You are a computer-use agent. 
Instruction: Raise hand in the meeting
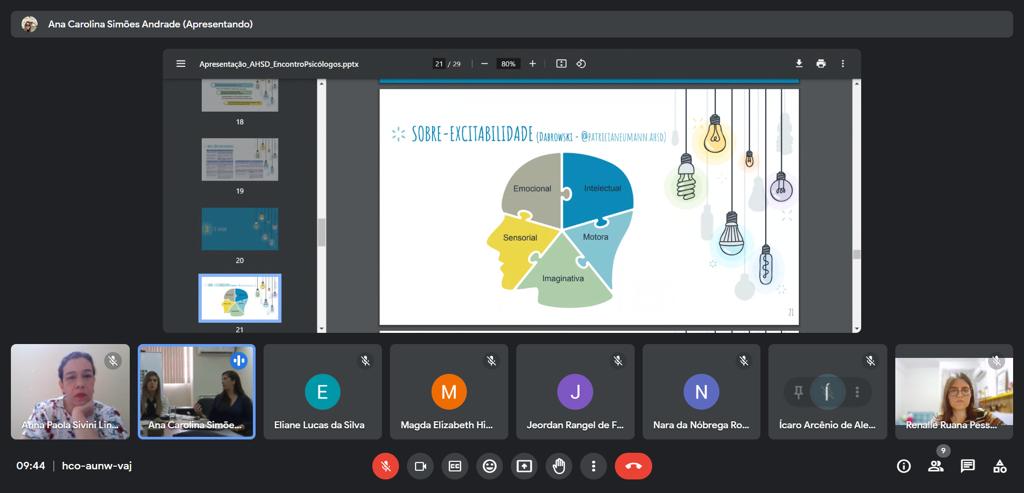tap(559, 466)
